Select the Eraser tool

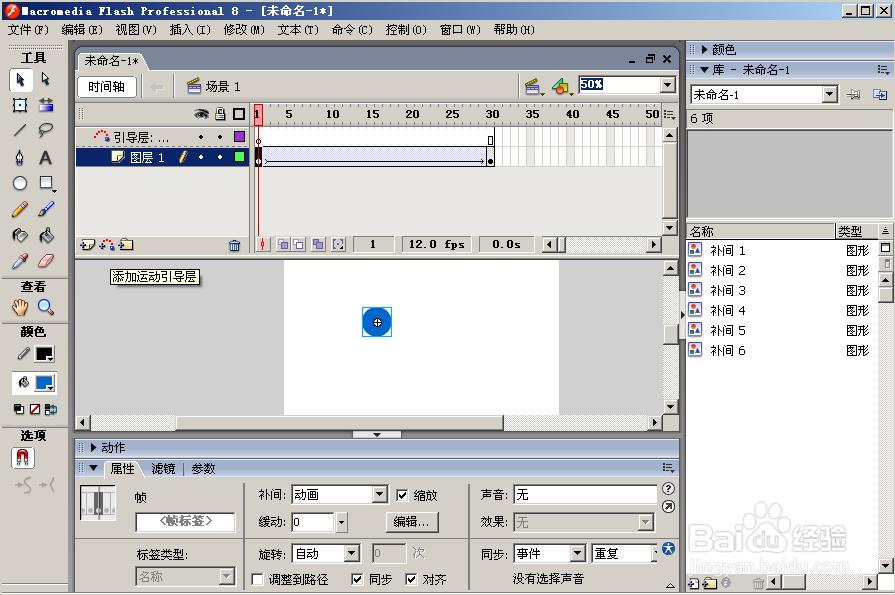(x=46, y=261)
